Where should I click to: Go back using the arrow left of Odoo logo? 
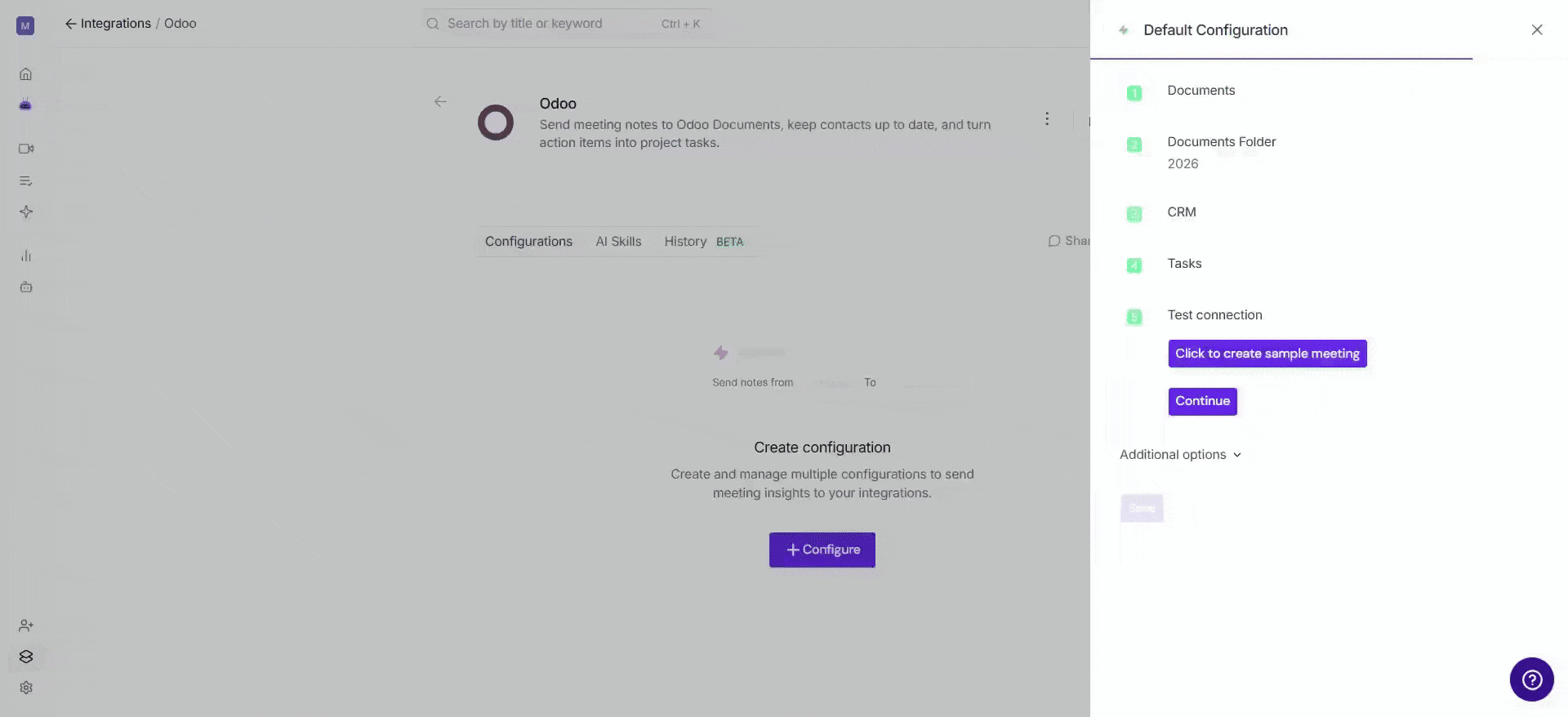(x=440, y=101)
